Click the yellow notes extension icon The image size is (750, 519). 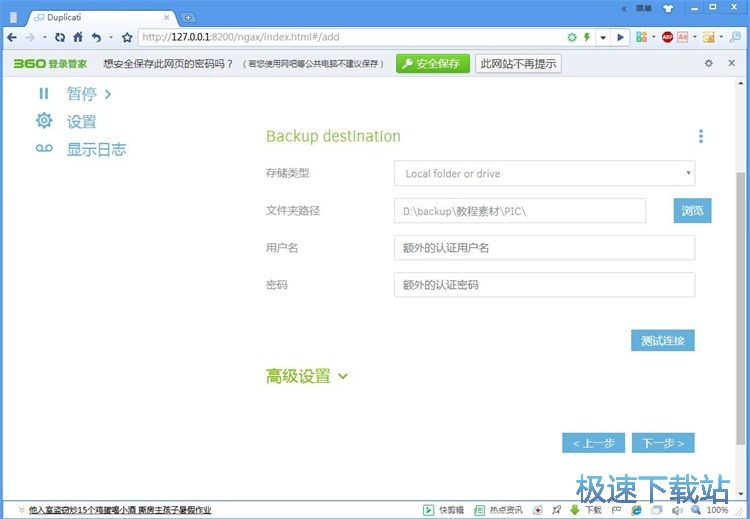tap(709, 37)
